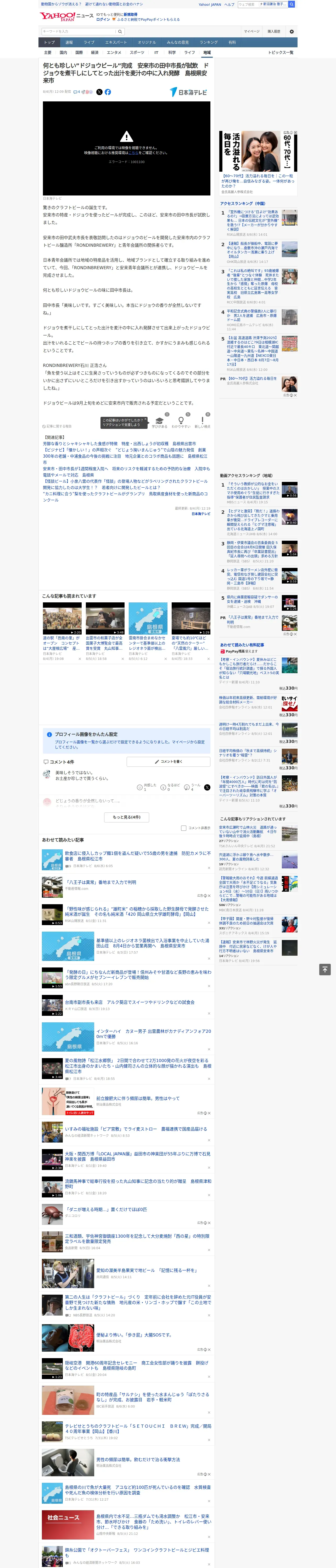Click ヘルプ link in top bar

tap(229, 4)
